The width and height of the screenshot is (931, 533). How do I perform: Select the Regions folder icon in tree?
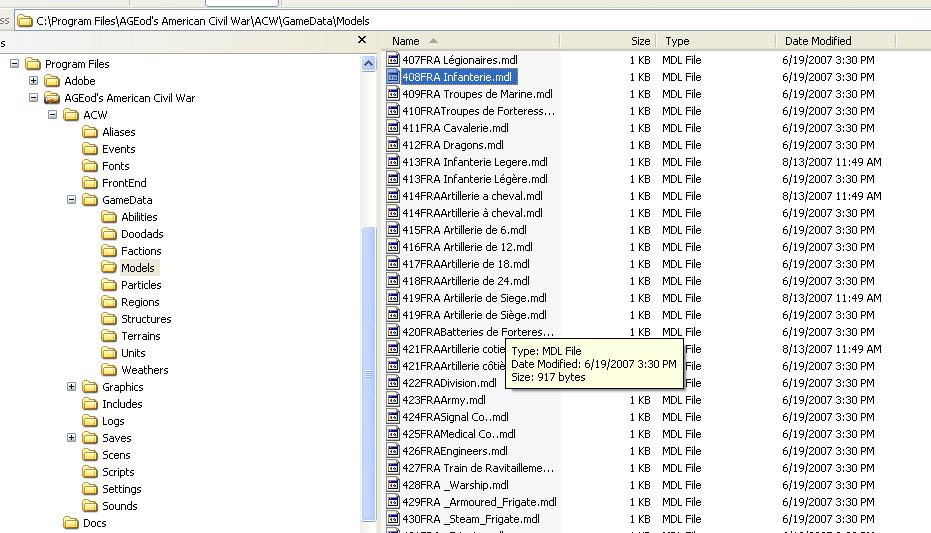pos(109,302)
